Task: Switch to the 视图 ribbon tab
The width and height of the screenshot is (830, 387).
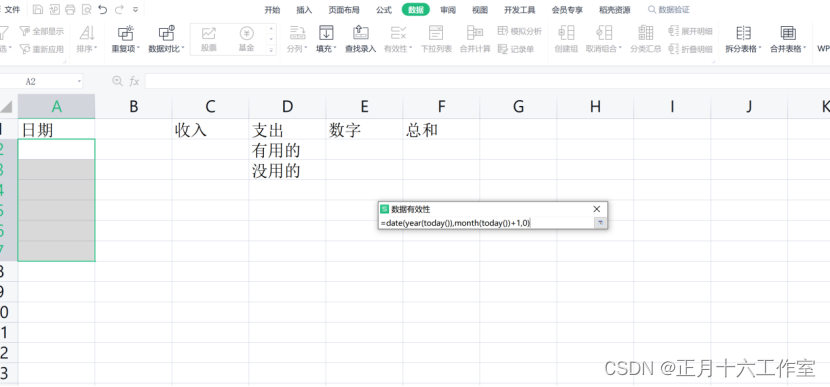Action: pyautogui.click(x=480, y=10)
